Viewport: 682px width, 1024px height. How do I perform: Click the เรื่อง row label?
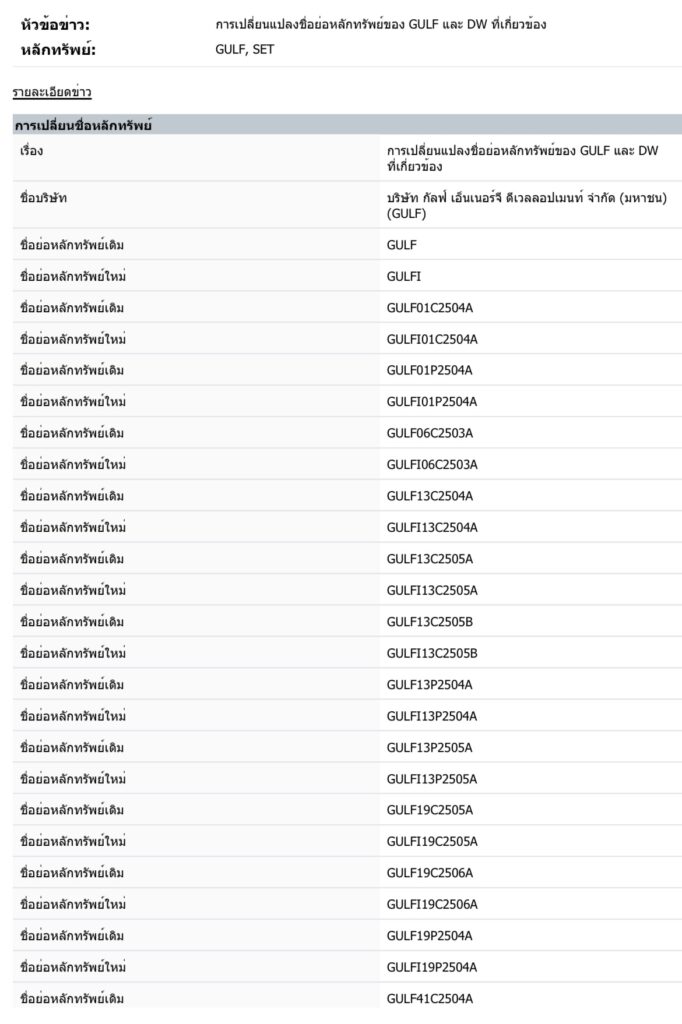pos(32,150)
